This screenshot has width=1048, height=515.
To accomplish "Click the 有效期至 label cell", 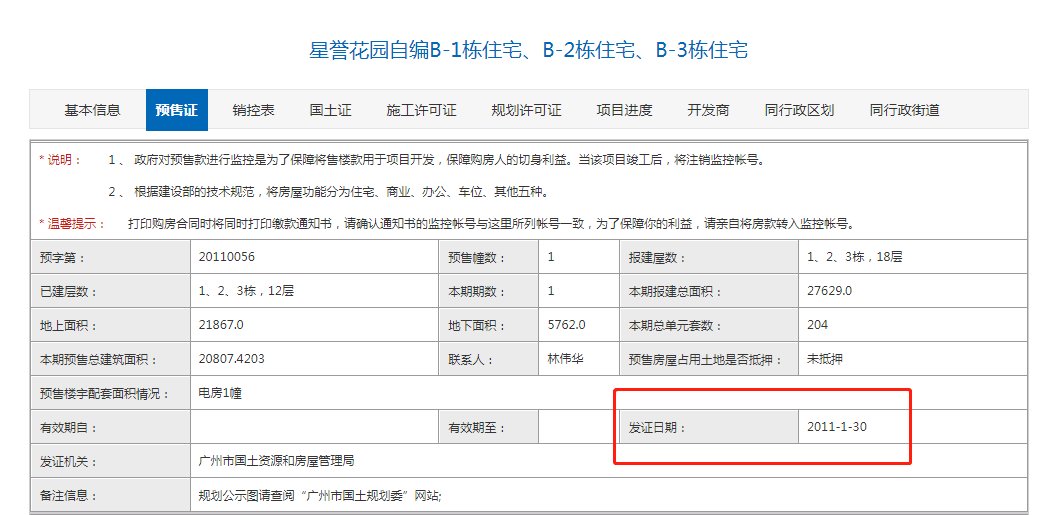I will pos(489,427).
